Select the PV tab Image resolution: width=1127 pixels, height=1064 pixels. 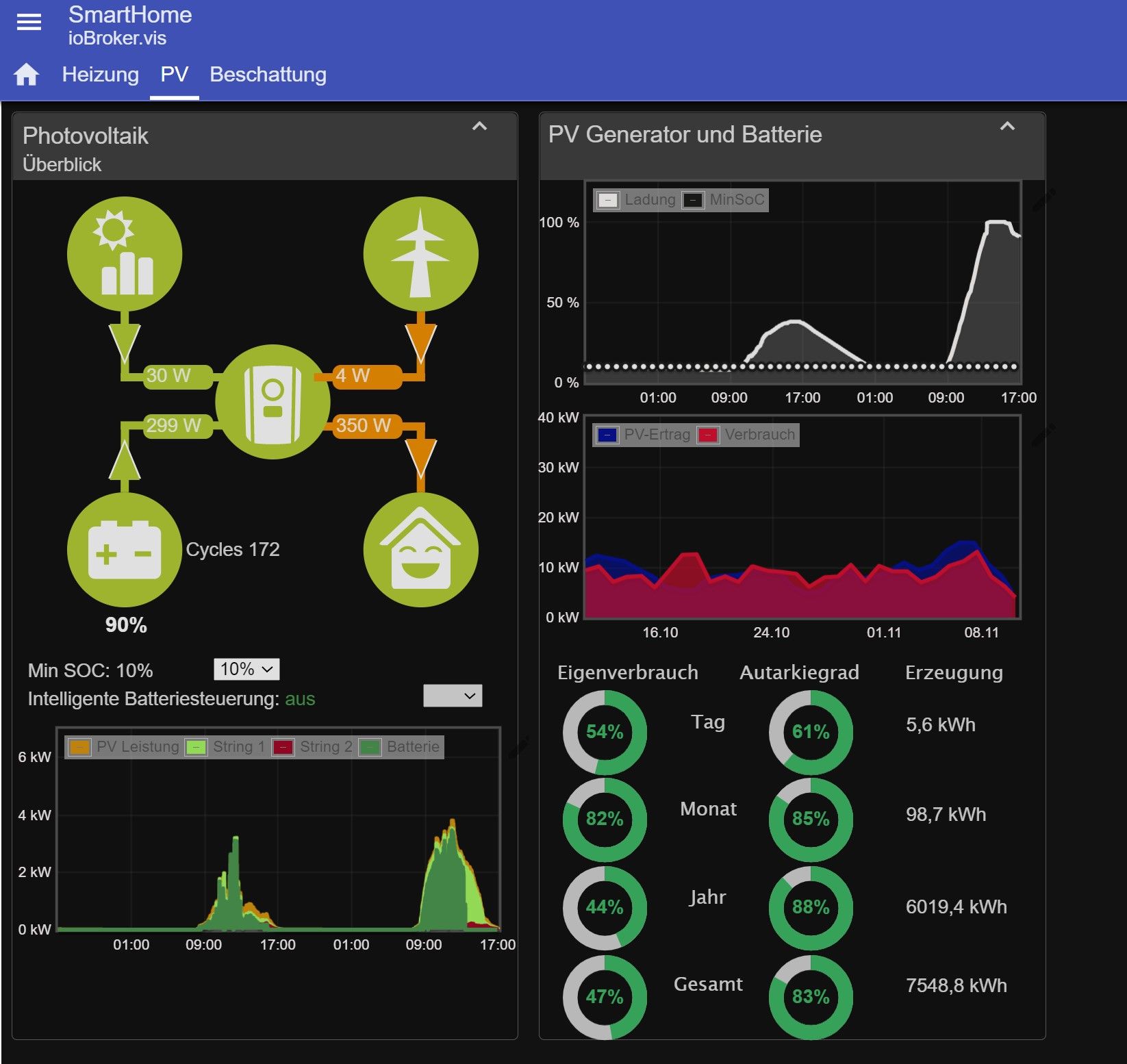coord(175,74)
